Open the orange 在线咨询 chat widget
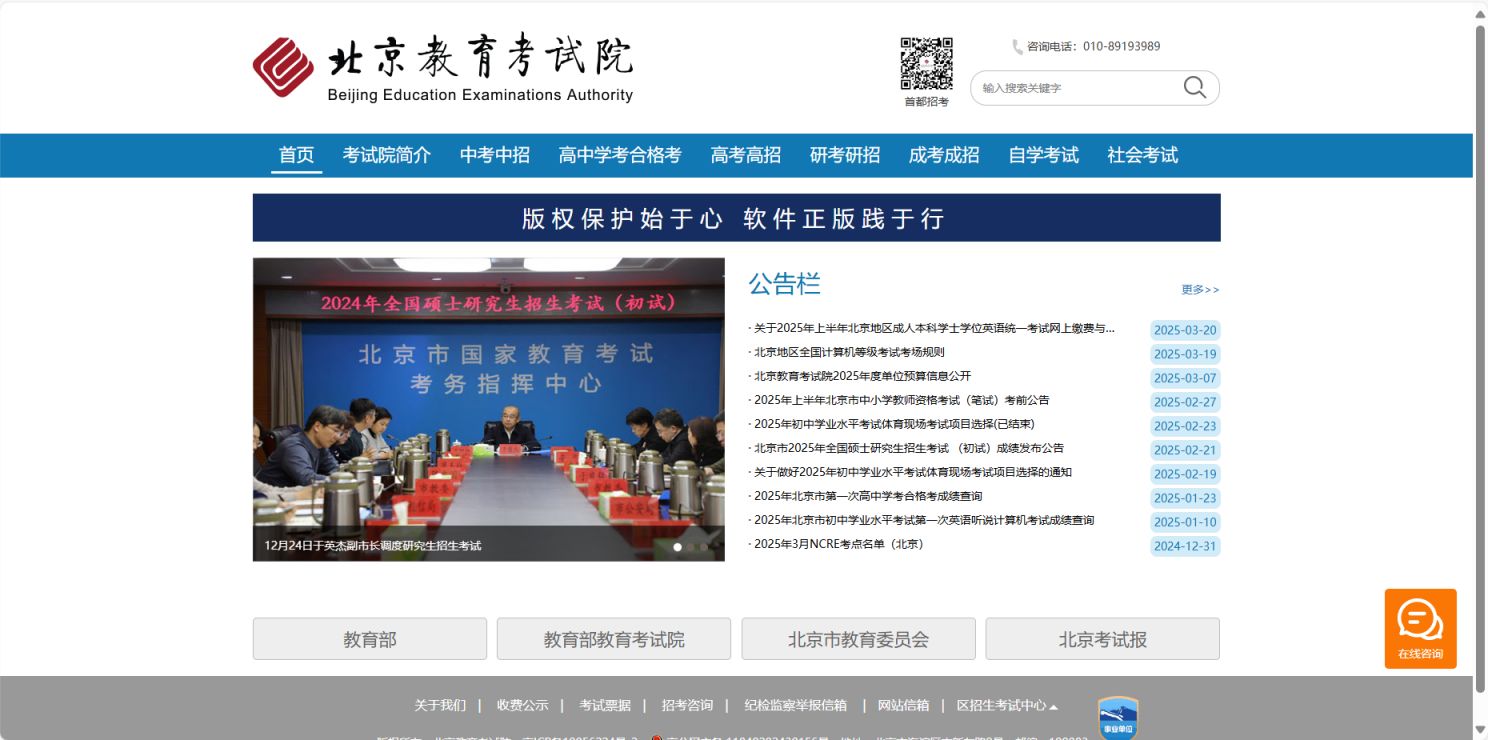The height and width of the screenshot is (740, 1488). point(1420,629)
